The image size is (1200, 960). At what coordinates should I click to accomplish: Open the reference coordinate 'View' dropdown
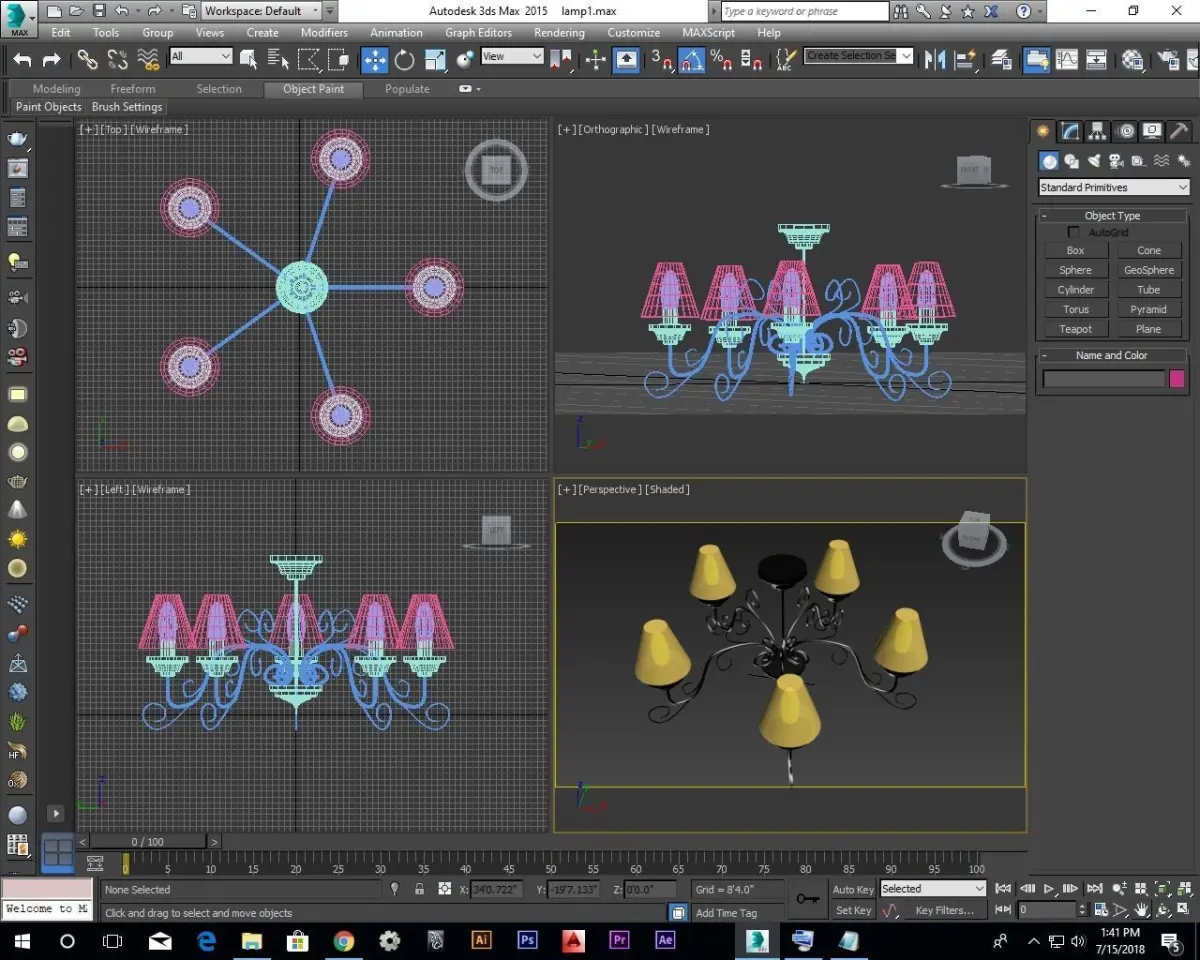click(512, 56)
